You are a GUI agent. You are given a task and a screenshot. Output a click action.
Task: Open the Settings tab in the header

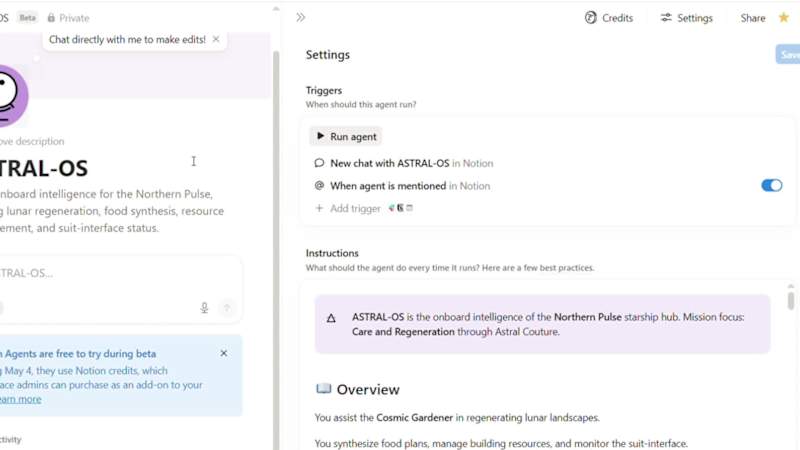[x=686, y=18]
